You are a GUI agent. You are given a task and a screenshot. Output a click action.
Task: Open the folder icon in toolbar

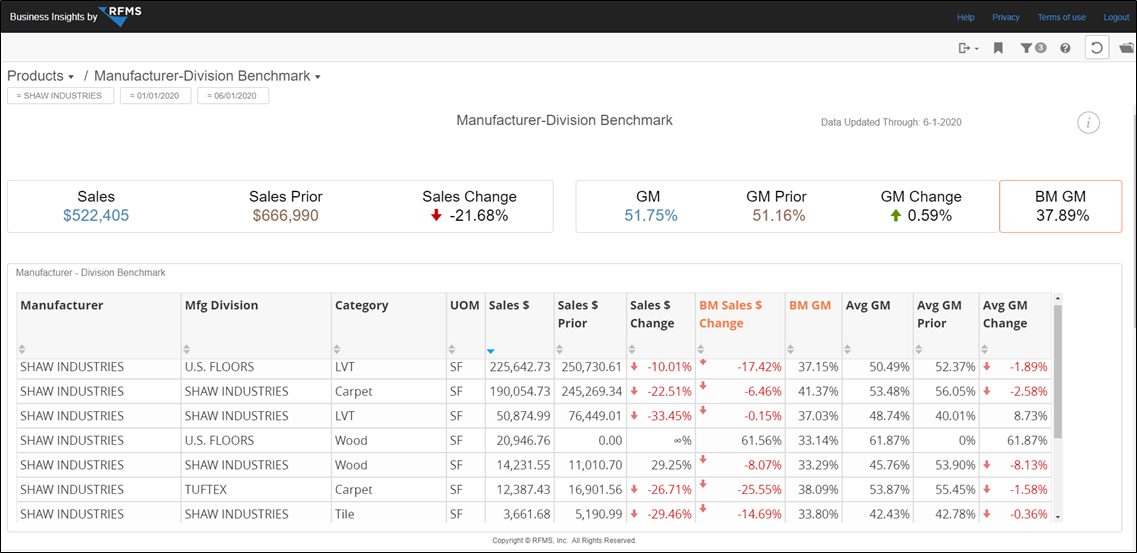1126,48
